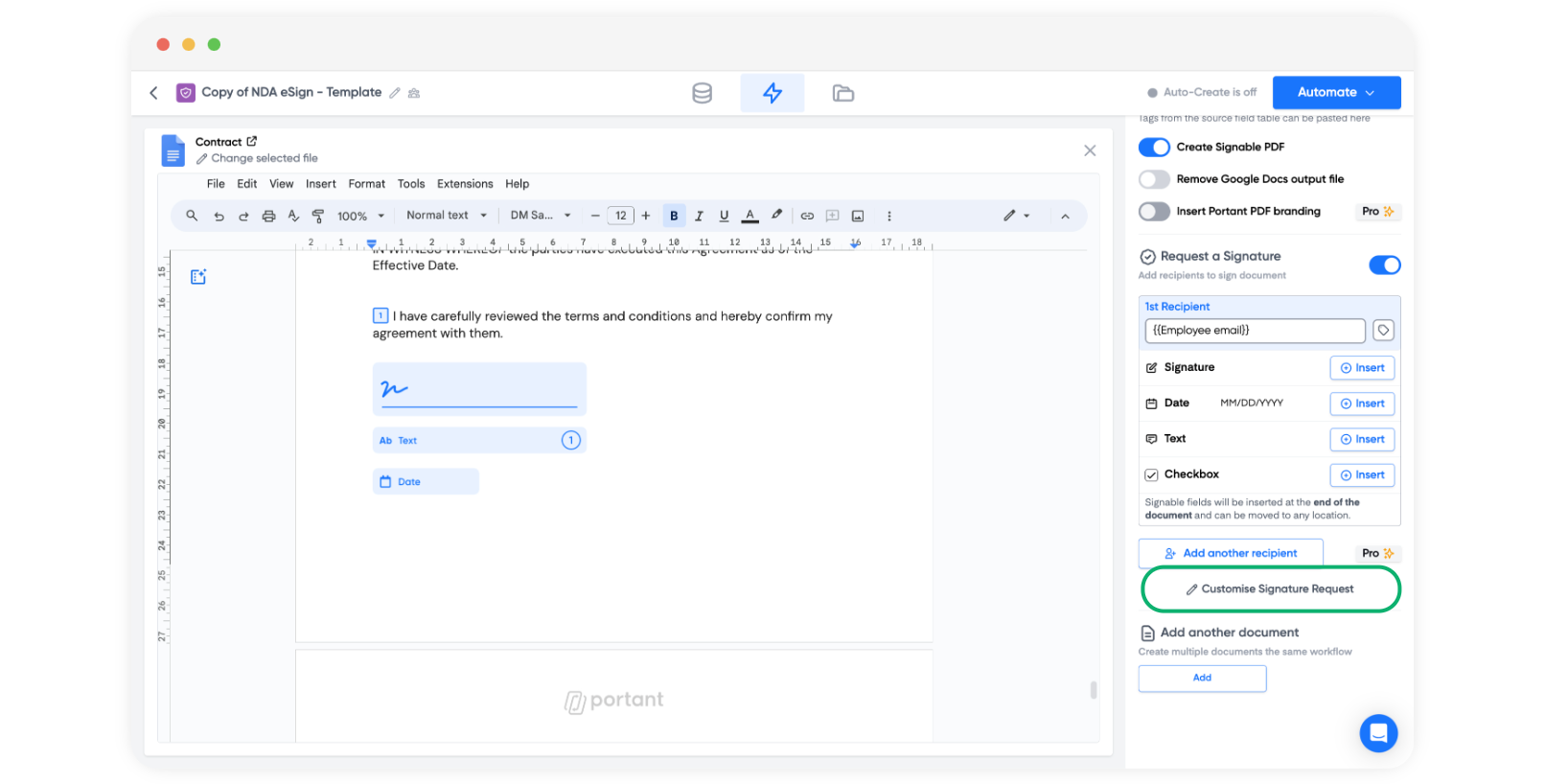Open the Extensions menu
1545x784 pixels.
click(465, 184)
